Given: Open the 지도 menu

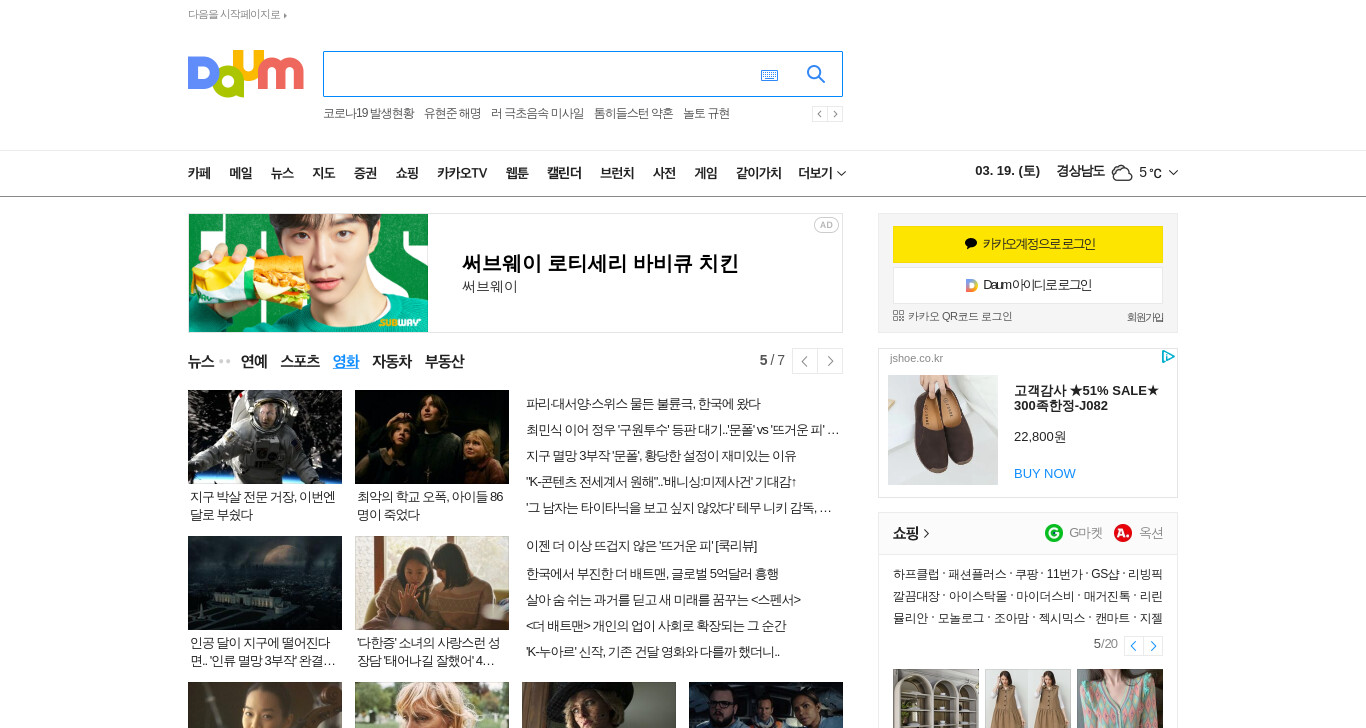Looking at the screenshot, I should pyautogui.click(x=323, y=173).
